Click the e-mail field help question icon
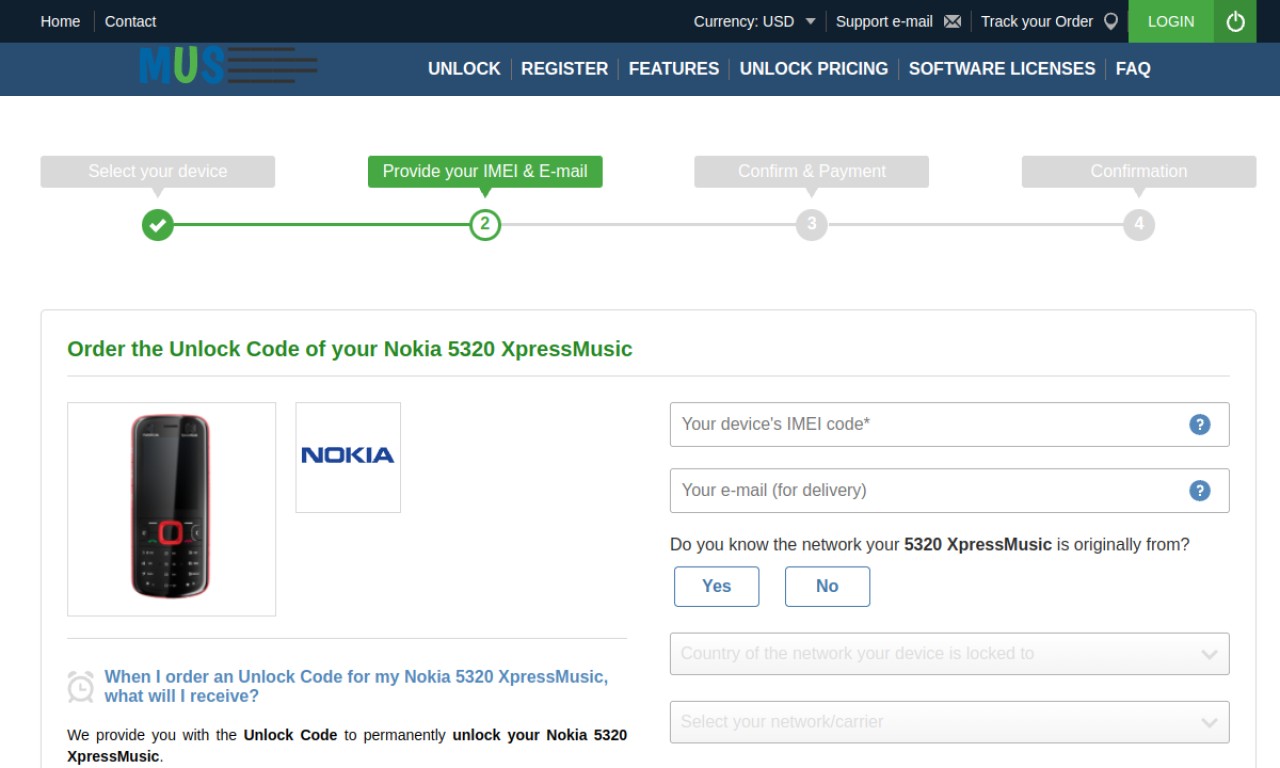1280x768 pixels. (1200, 490)
